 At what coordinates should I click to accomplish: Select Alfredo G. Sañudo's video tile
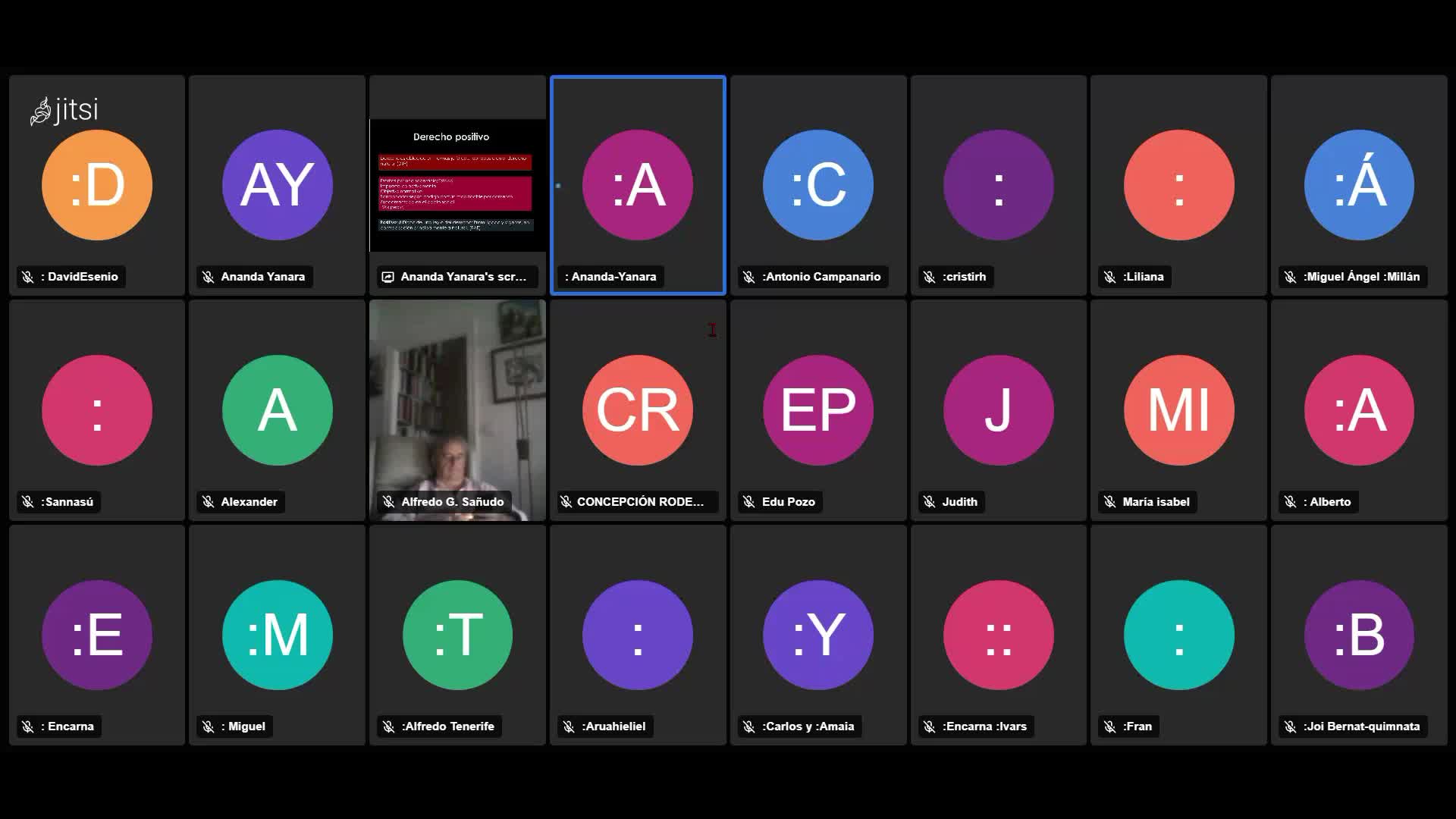pos(457,410)
